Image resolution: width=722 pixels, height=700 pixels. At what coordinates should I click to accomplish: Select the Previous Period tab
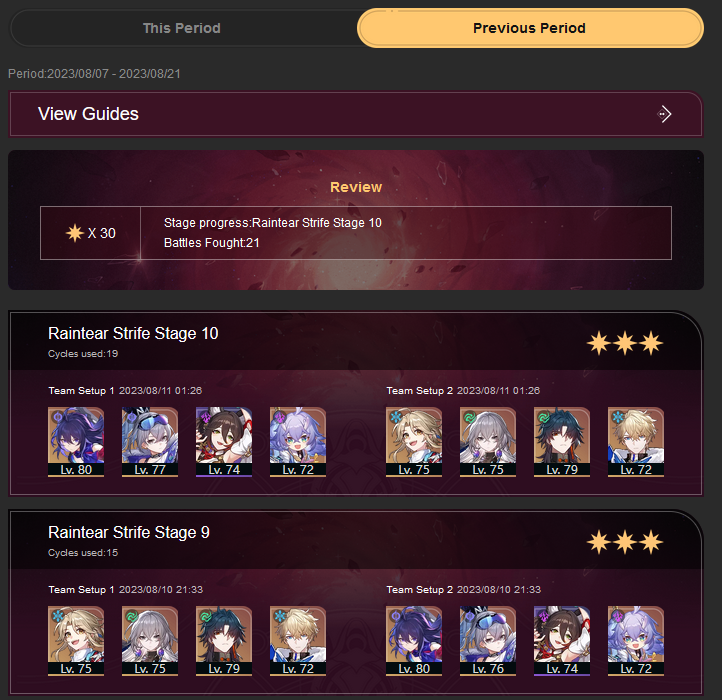pos(529,28)
